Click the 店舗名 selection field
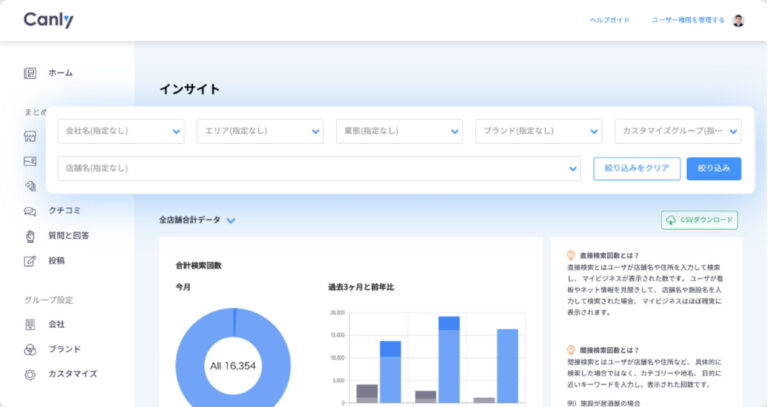This screenshot has height=407, width=768. [318, 168]
